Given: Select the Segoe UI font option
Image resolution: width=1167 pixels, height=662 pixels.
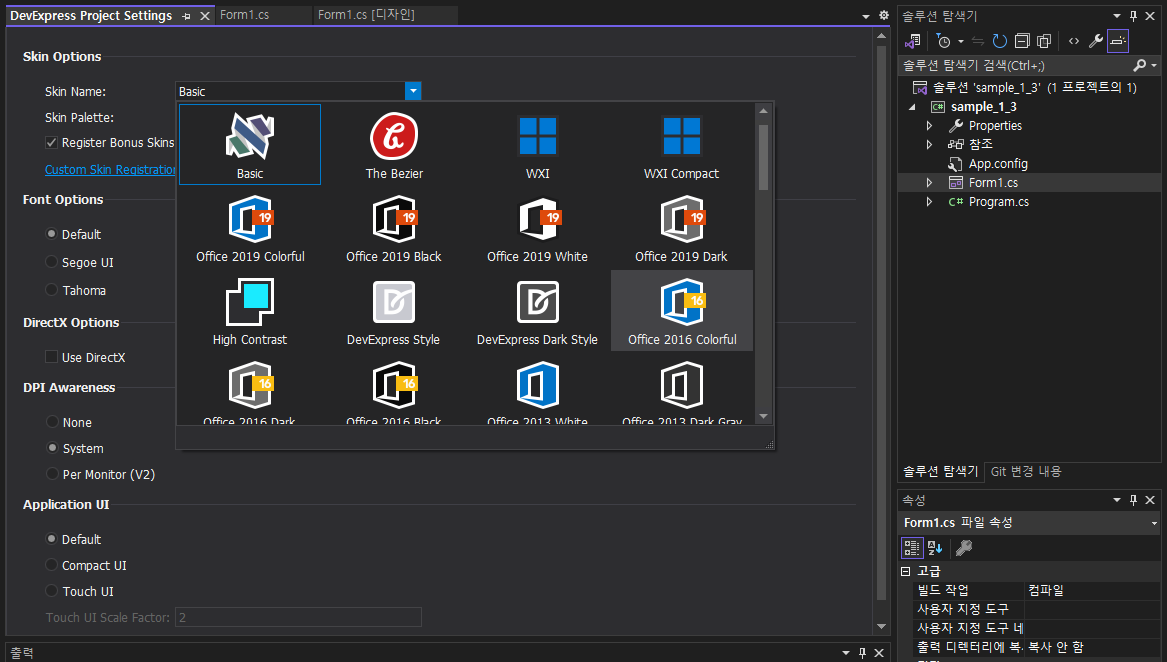Looking at the screenshot, I should [x=51, y=261].
